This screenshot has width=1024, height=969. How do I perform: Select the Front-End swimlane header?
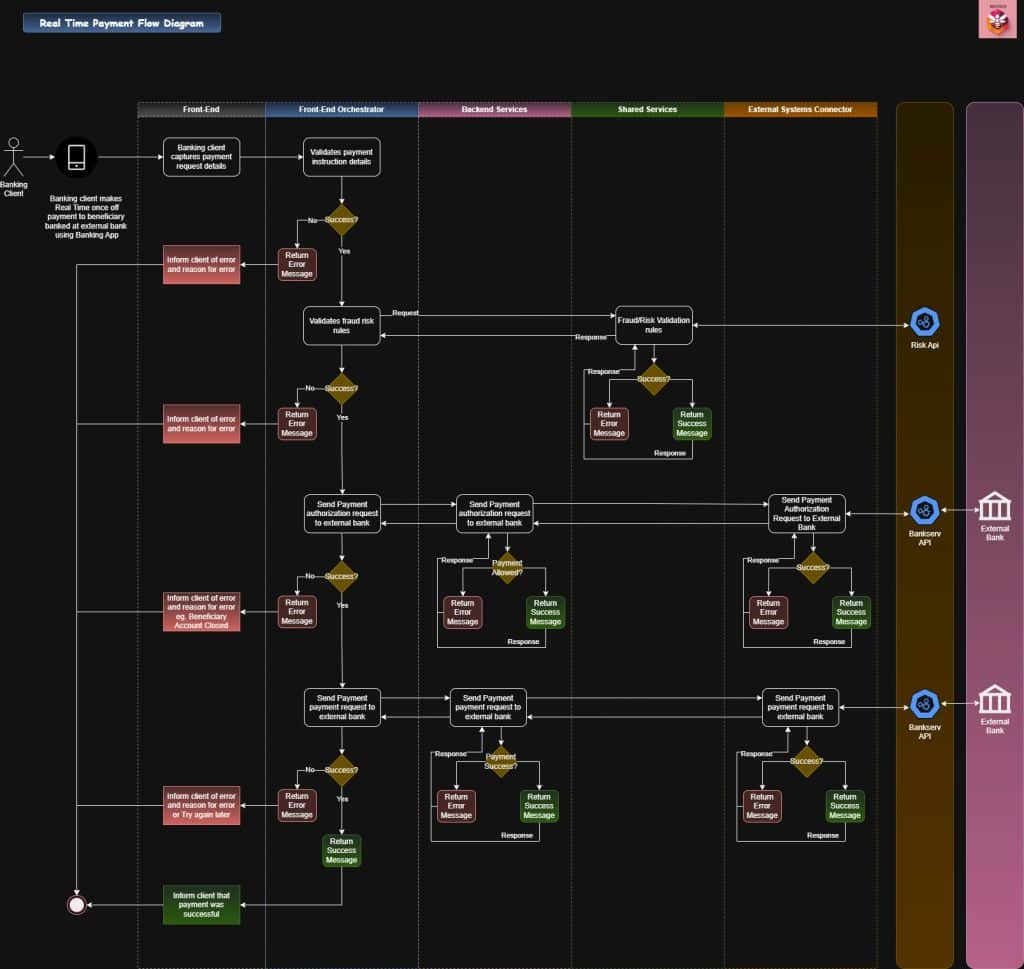click(201, 110)
